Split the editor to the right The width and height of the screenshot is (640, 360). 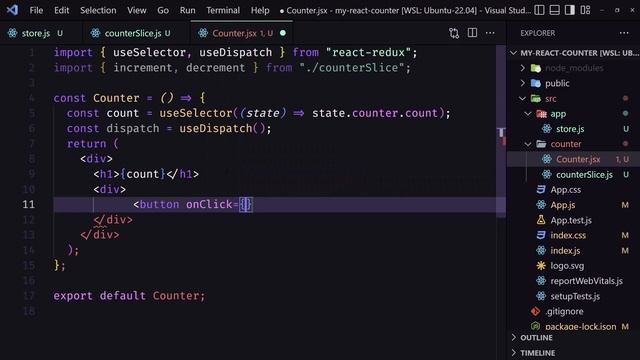pos(472,33)
